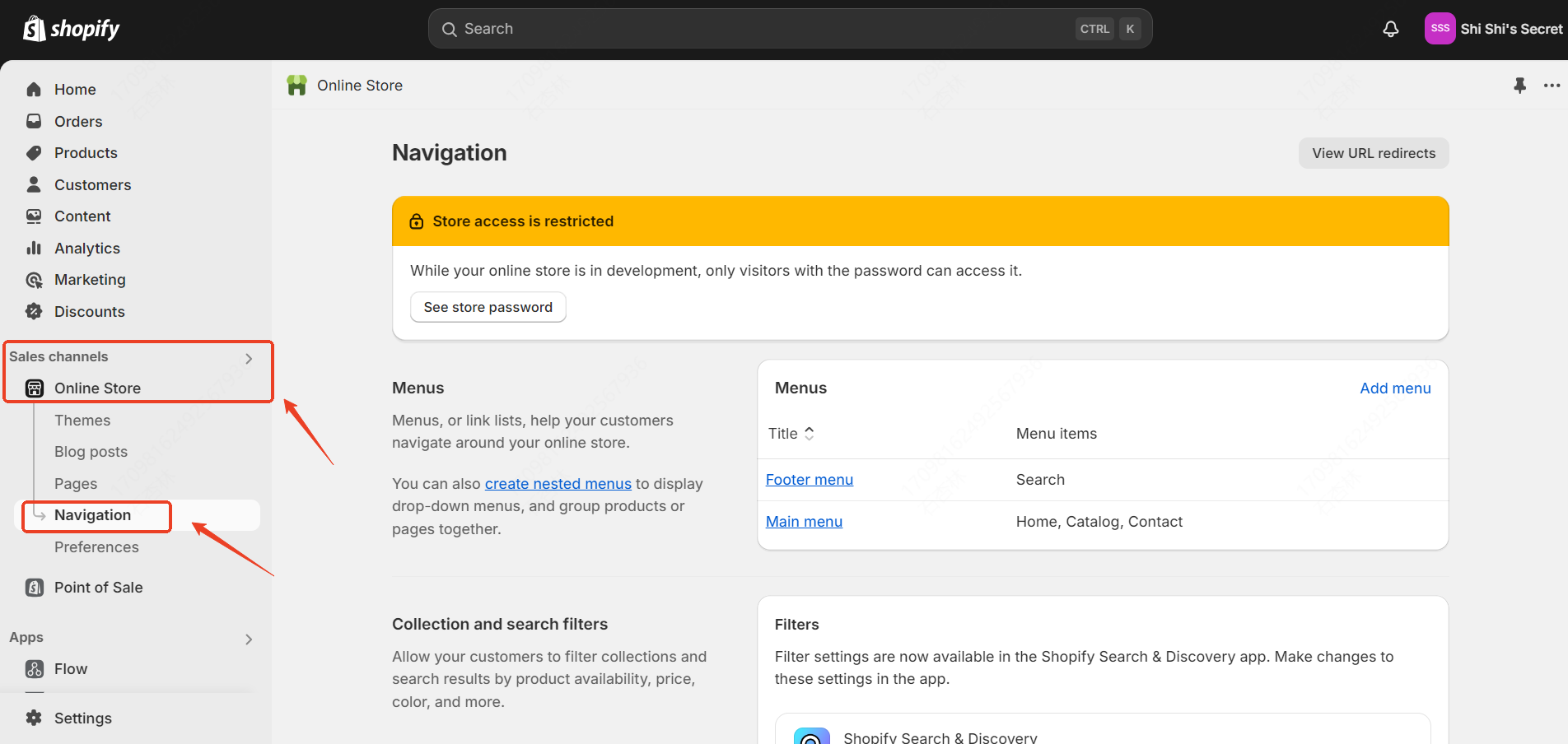This screenshot has width=1568, height=744.
Task: Expand the Apps section chevron
Action: tap(249, 639)
